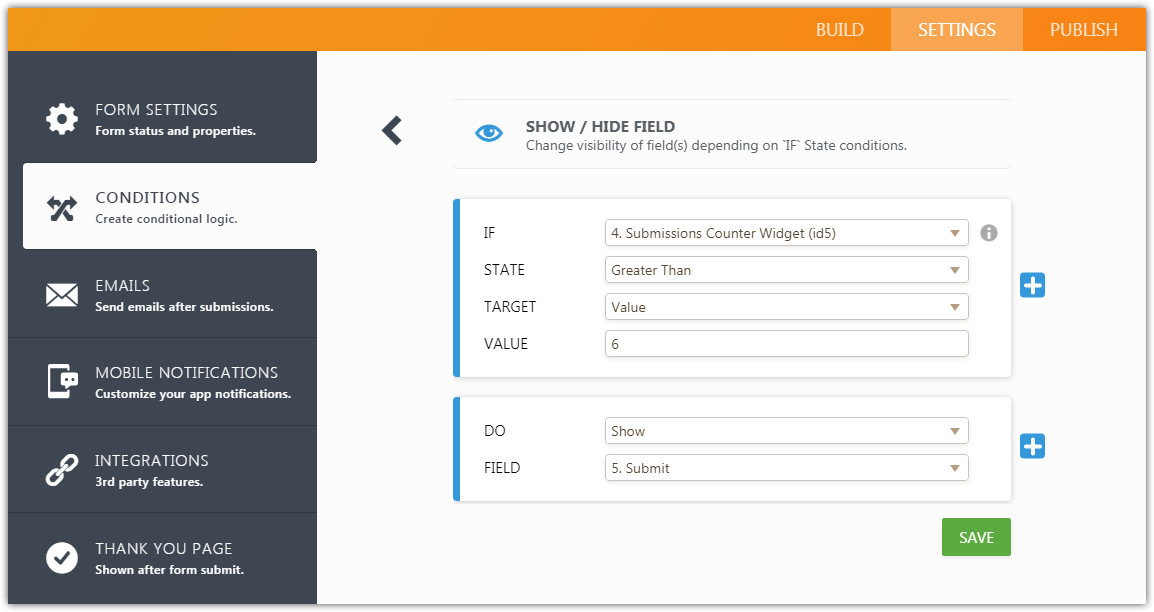1154x612 pixels.
Task: Open the Form Settings gear icon
Action: (62, 117)
